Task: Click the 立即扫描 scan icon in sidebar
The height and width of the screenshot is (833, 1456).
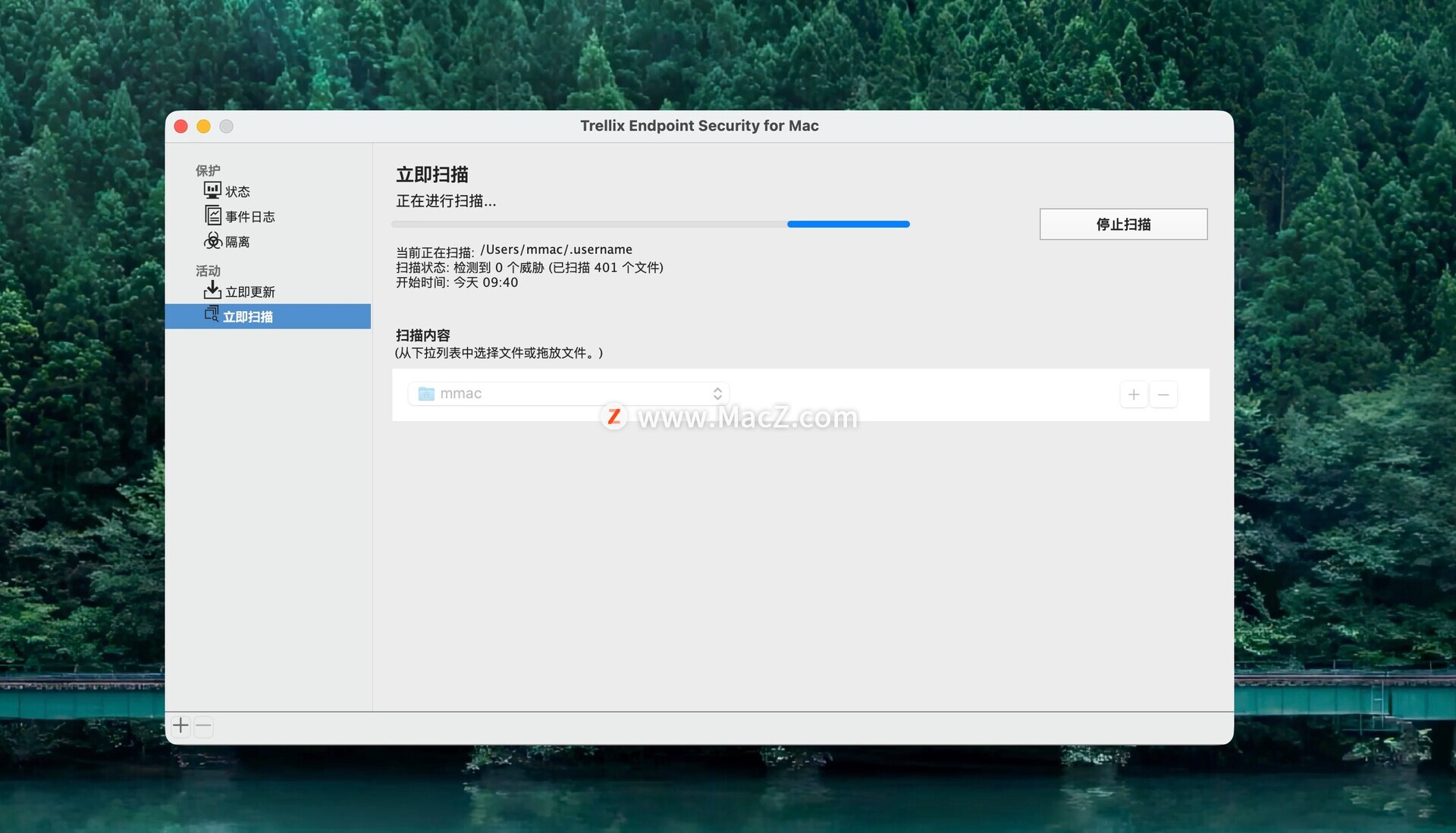Action: tap(212, 314)
